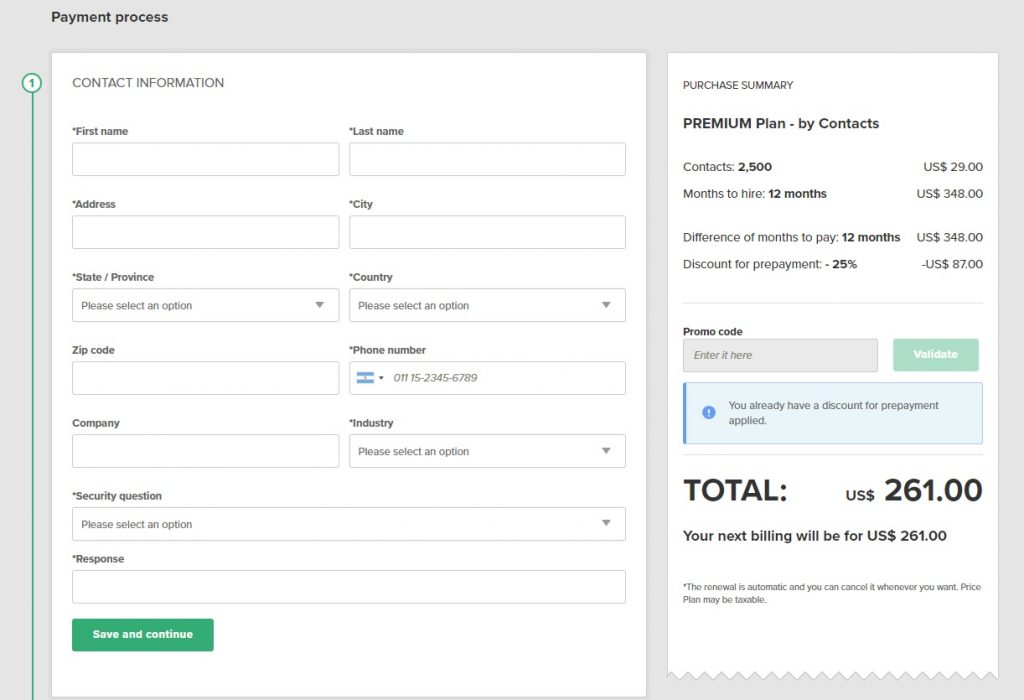
Task: Open the State / Province dropdown
Action: [x=205, y=305]
